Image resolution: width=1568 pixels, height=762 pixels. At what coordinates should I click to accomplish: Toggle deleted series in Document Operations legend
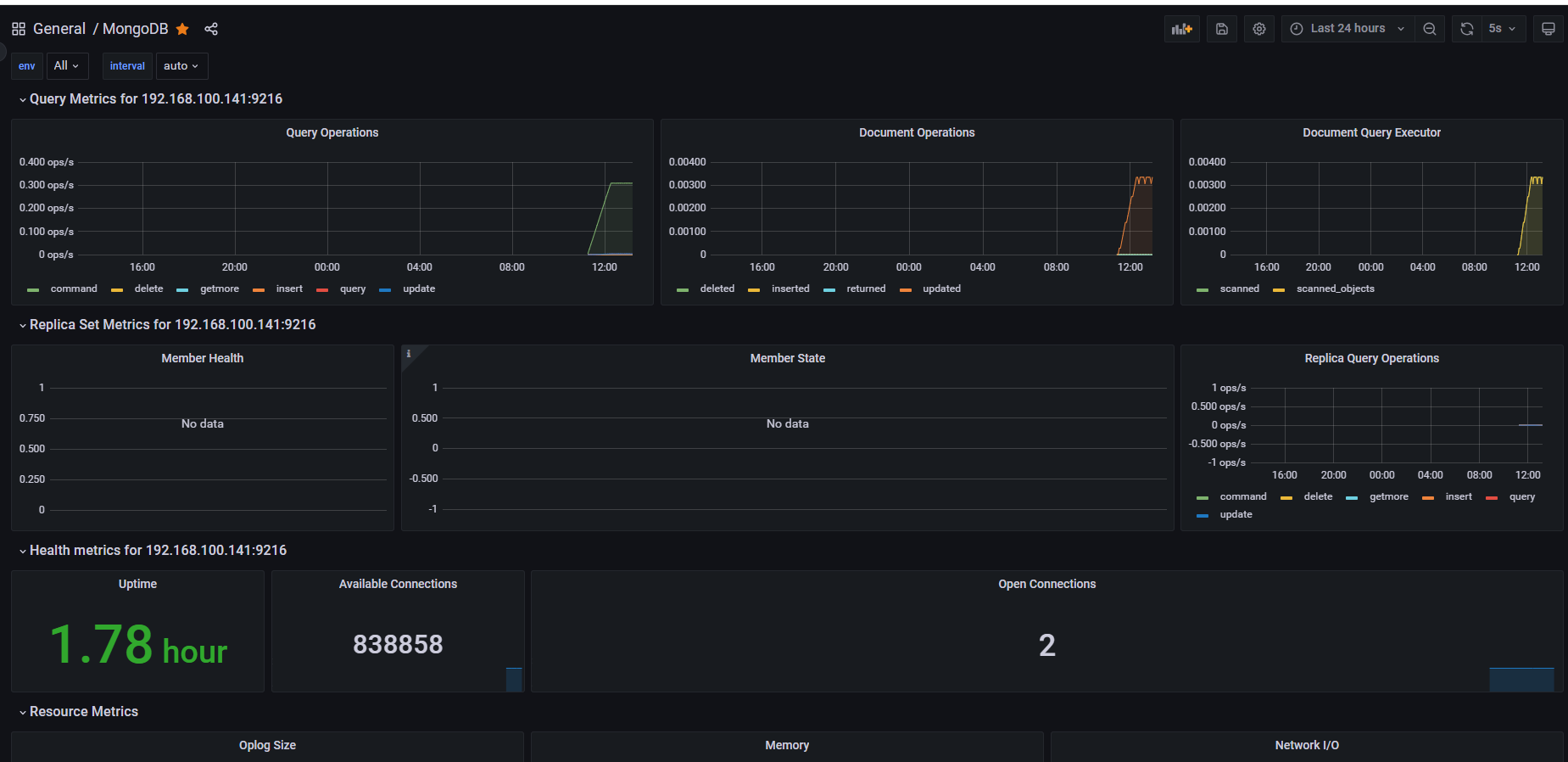pos(717,289)
